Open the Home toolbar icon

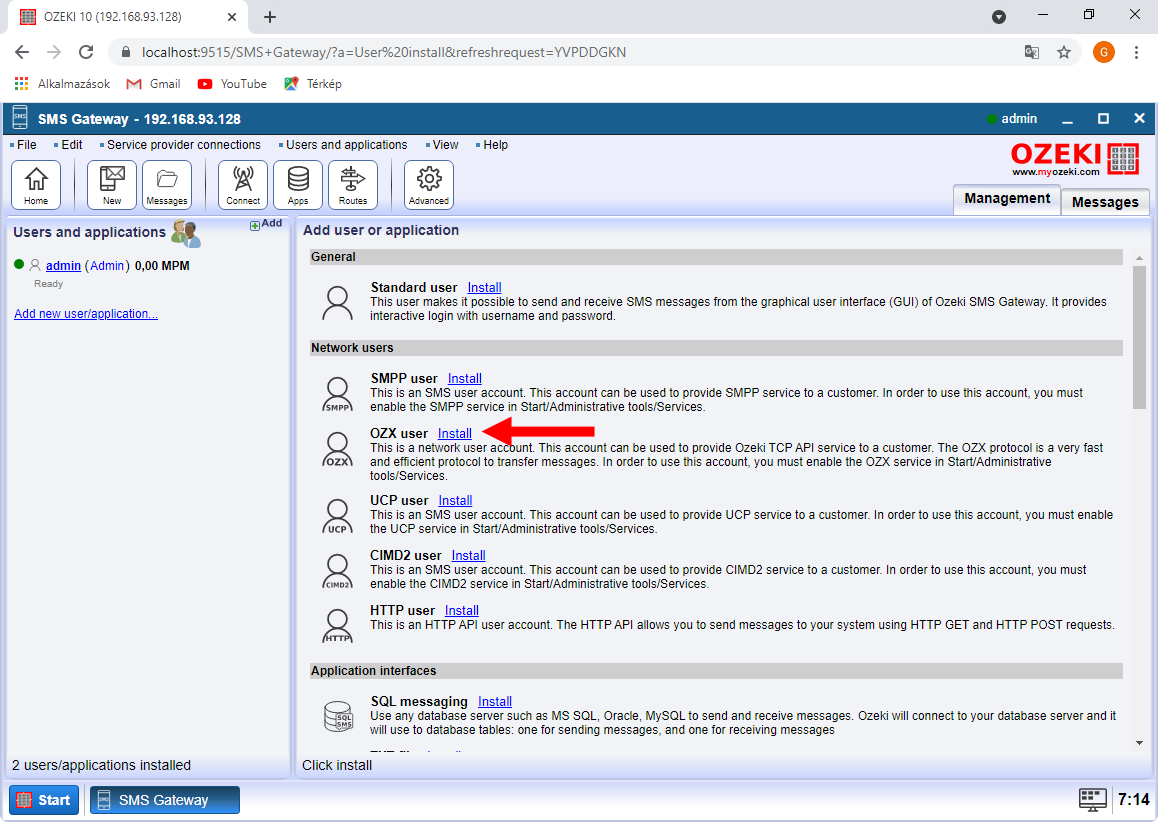(x=36, y=185)
